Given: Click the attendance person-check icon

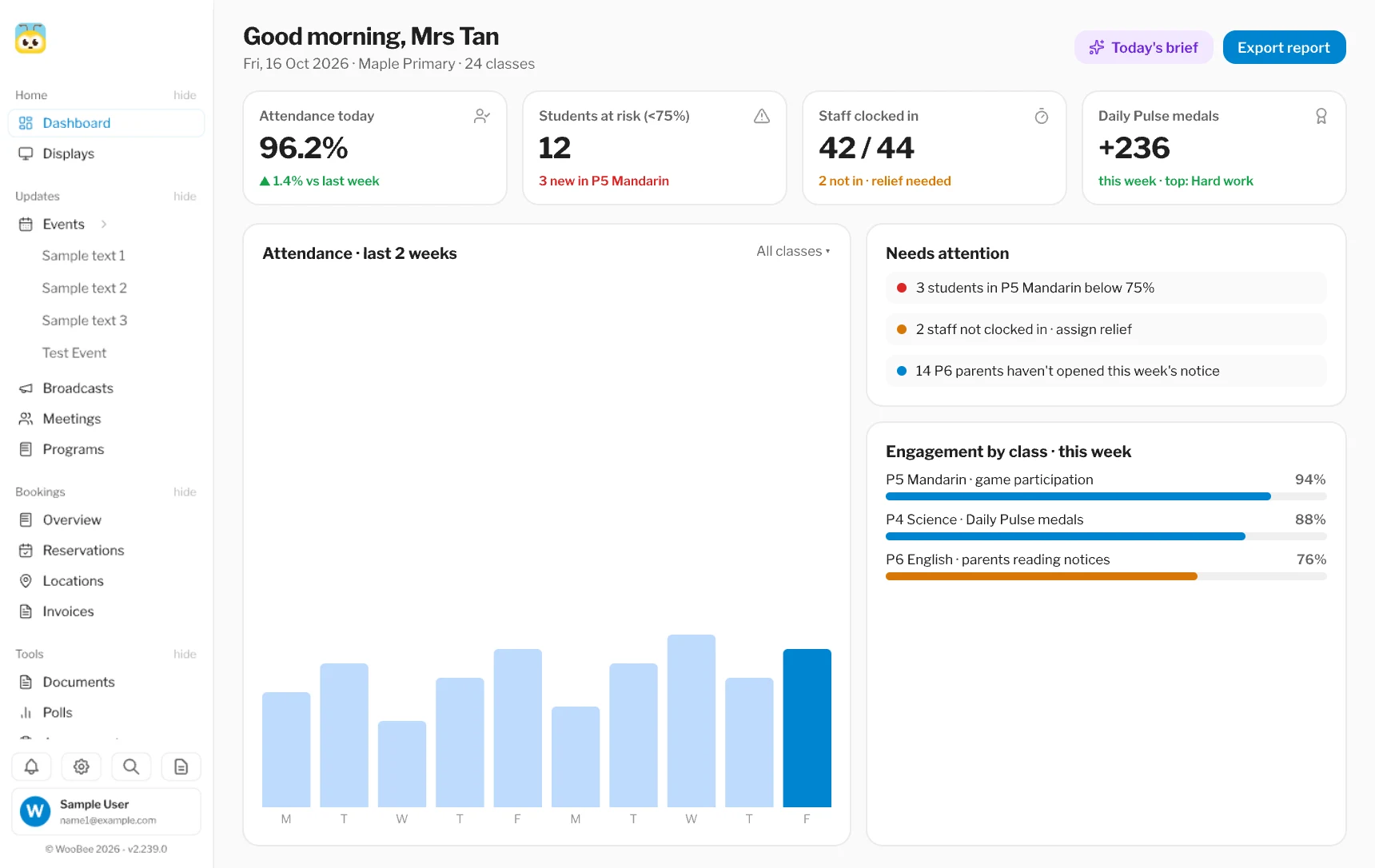Looking at the screenshot, I should (482, 116).
